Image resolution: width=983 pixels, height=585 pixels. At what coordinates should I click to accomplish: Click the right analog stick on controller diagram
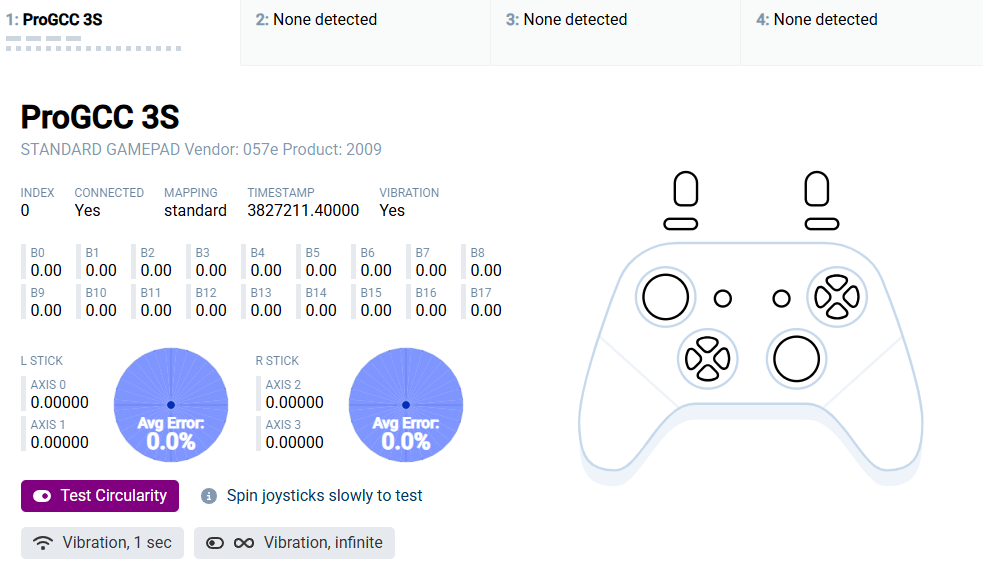pos(796,359)
